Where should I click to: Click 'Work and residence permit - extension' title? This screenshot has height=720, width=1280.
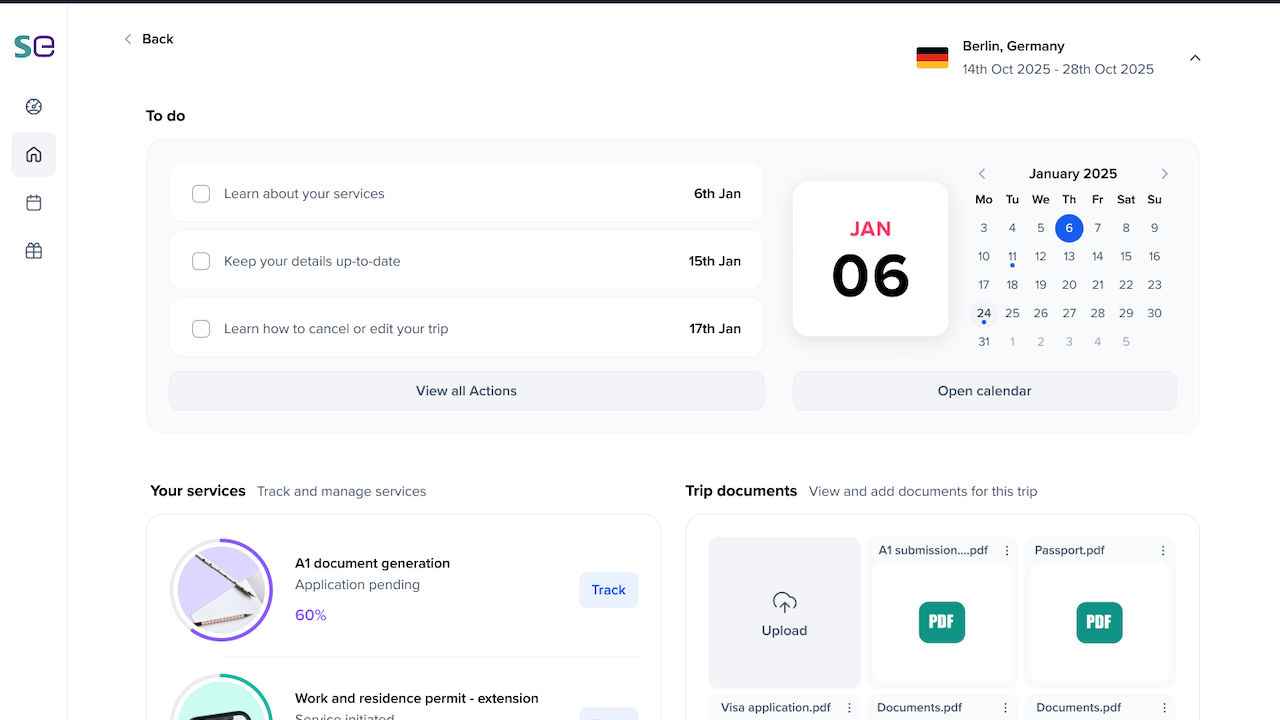[x=417, y=698]
